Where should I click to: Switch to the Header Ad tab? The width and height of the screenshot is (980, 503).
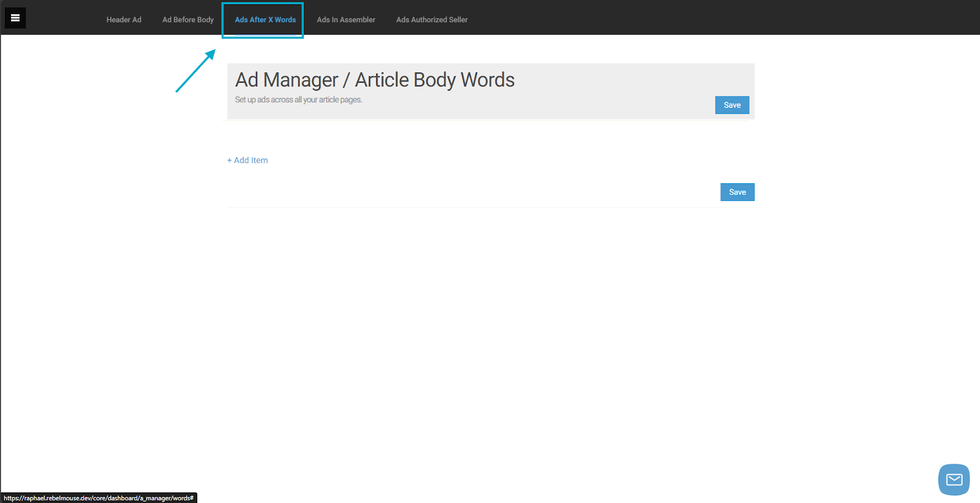(x=124, y=19)
